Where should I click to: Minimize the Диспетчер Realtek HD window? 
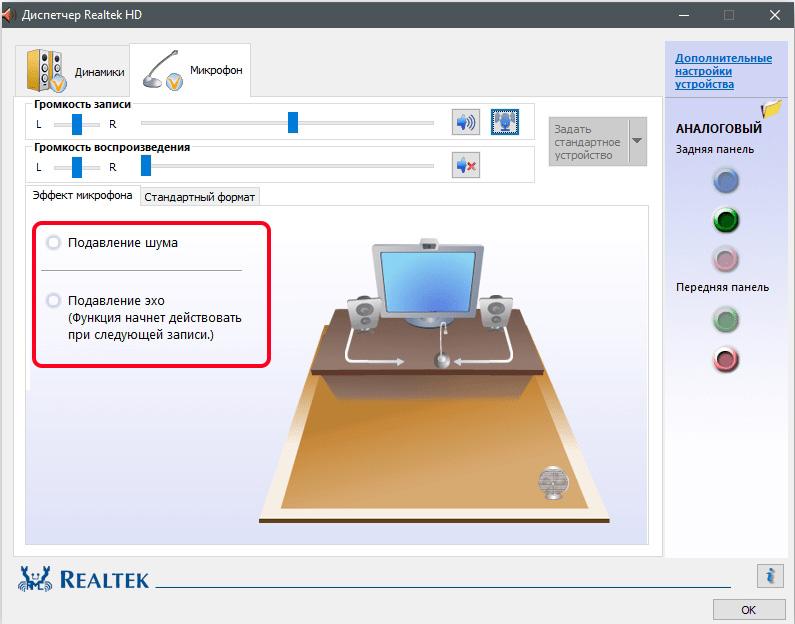[684, 15]
